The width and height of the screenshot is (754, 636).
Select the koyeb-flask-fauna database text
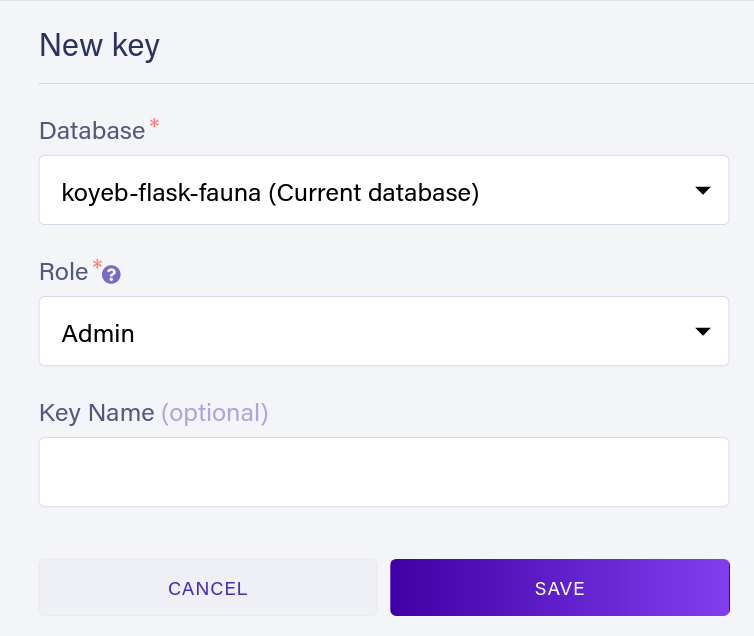(160, 191)
